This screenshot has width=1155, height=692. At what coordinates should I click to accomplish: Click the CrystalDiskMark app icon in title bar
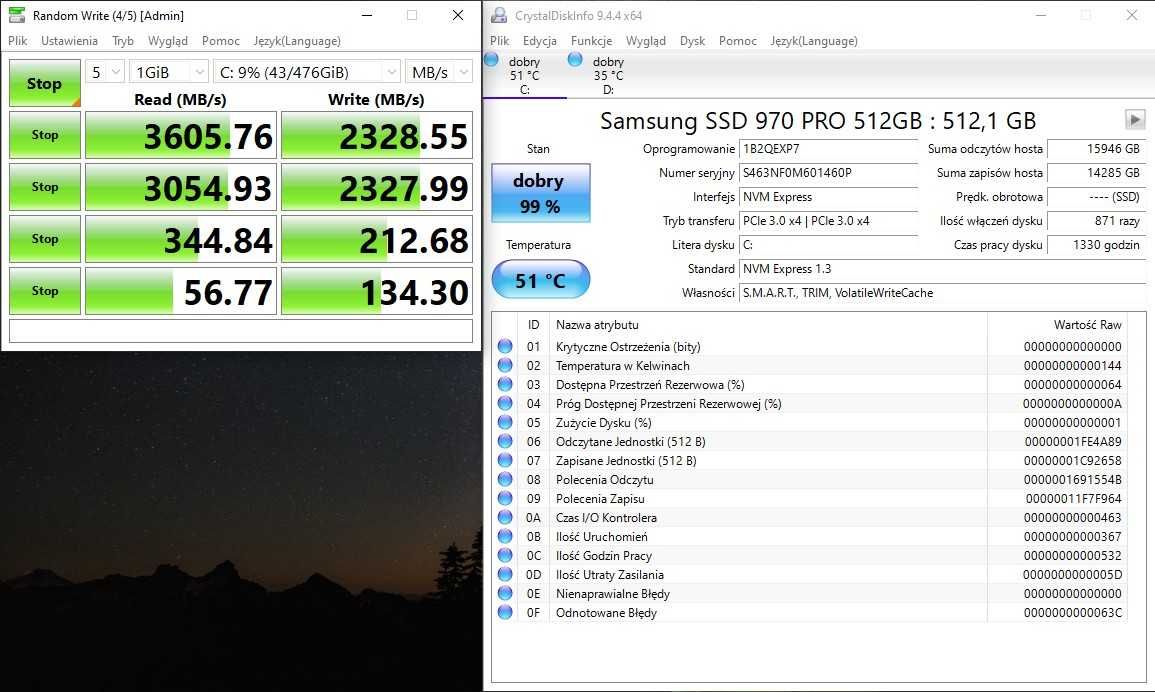pyautogui.click(x=16, y=15)
